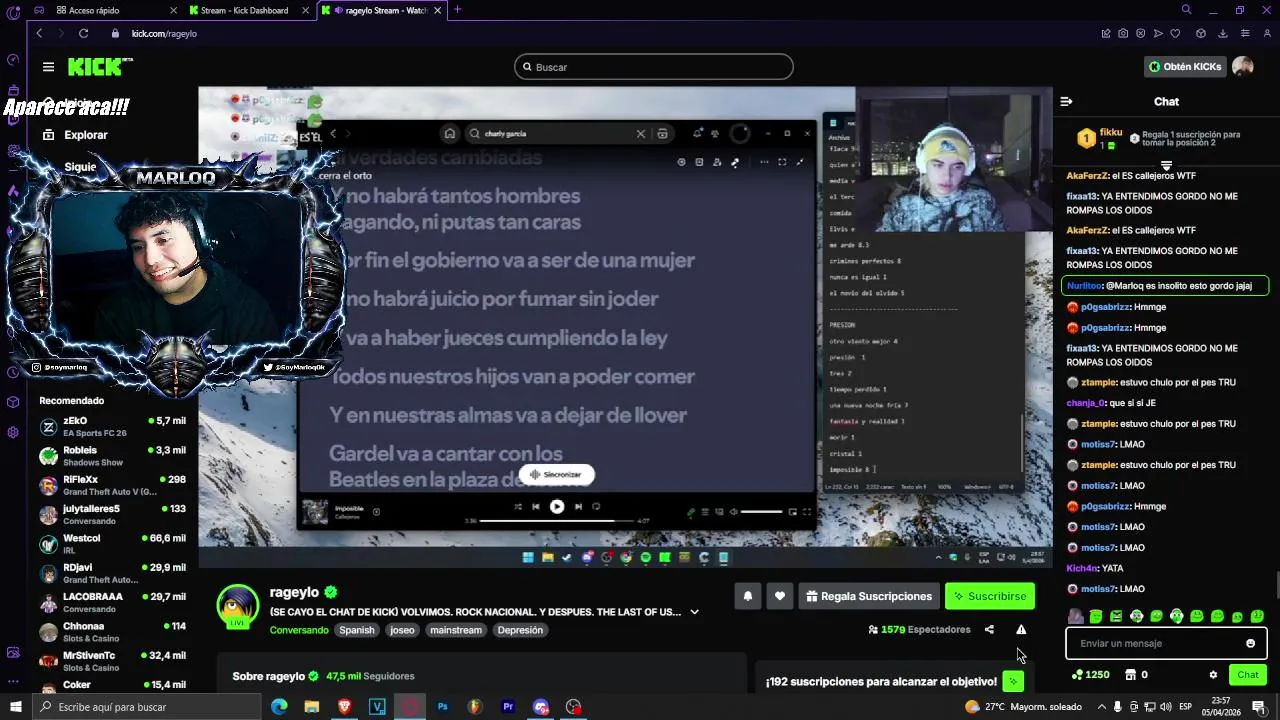This screenshot has width=1280, height=720.
Task: Open Photoshop from the taskbar
Action: coord(442,707)
